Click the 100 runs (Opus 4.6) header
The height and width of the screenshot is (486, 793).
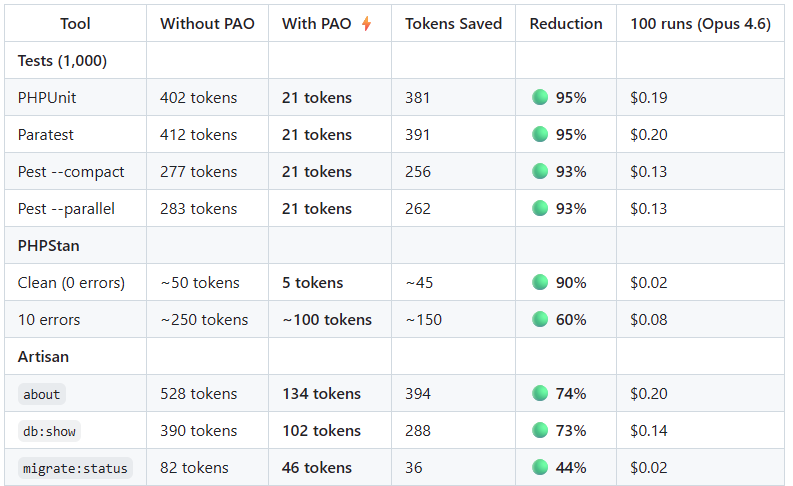click(x=700, y=24)
